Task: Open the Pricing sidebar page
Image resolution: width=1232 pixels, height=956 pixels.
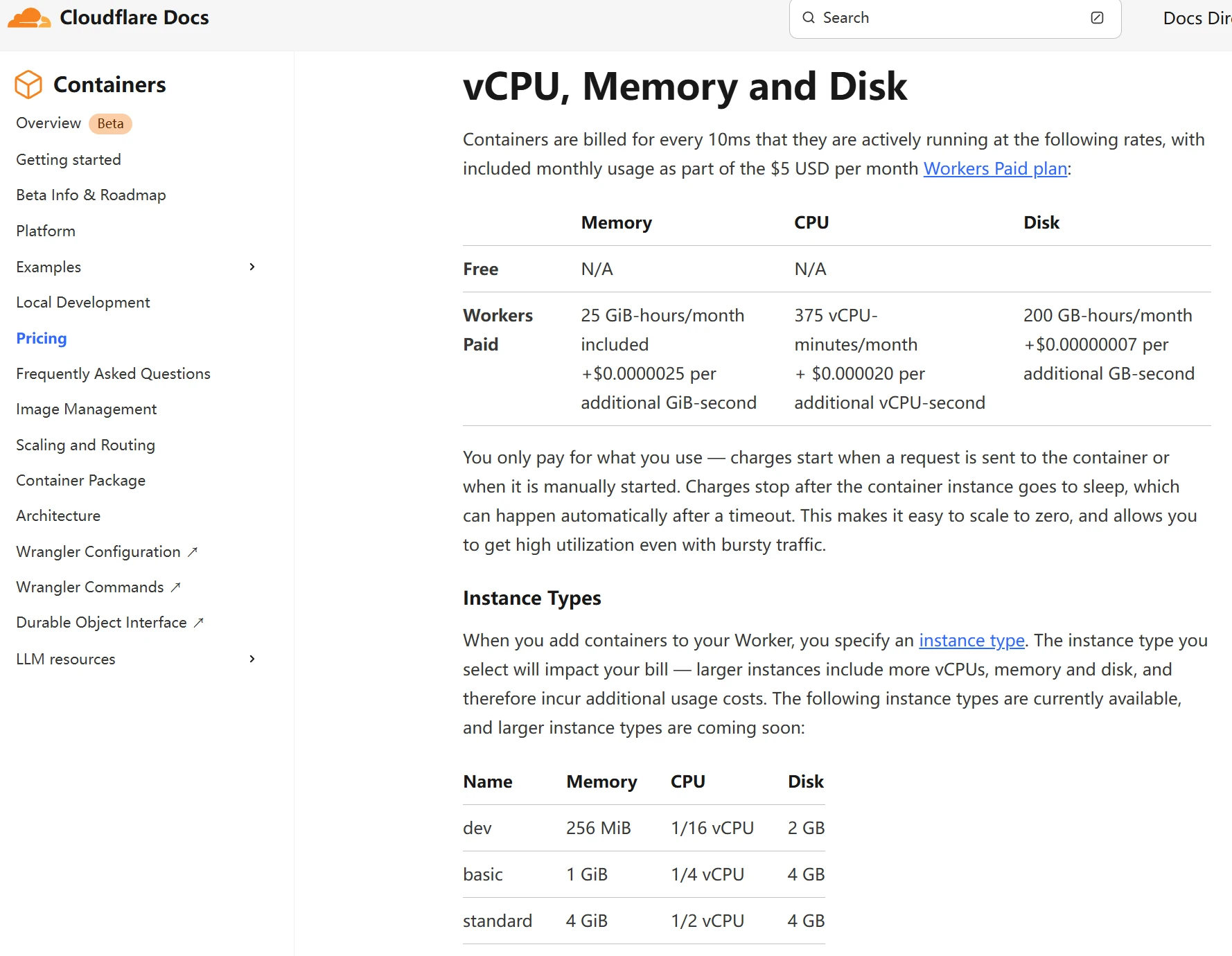Action: 42,338
